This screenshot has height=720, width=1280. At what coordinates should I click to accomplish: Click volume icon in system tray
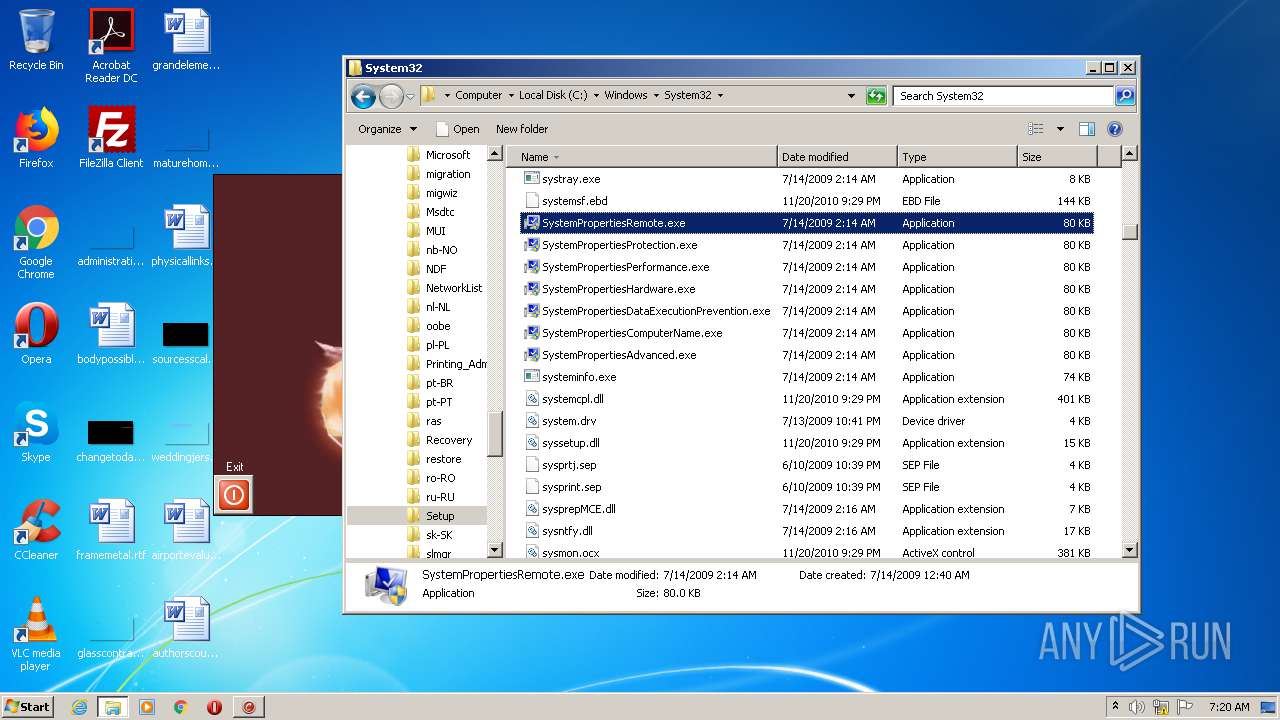1137,707
